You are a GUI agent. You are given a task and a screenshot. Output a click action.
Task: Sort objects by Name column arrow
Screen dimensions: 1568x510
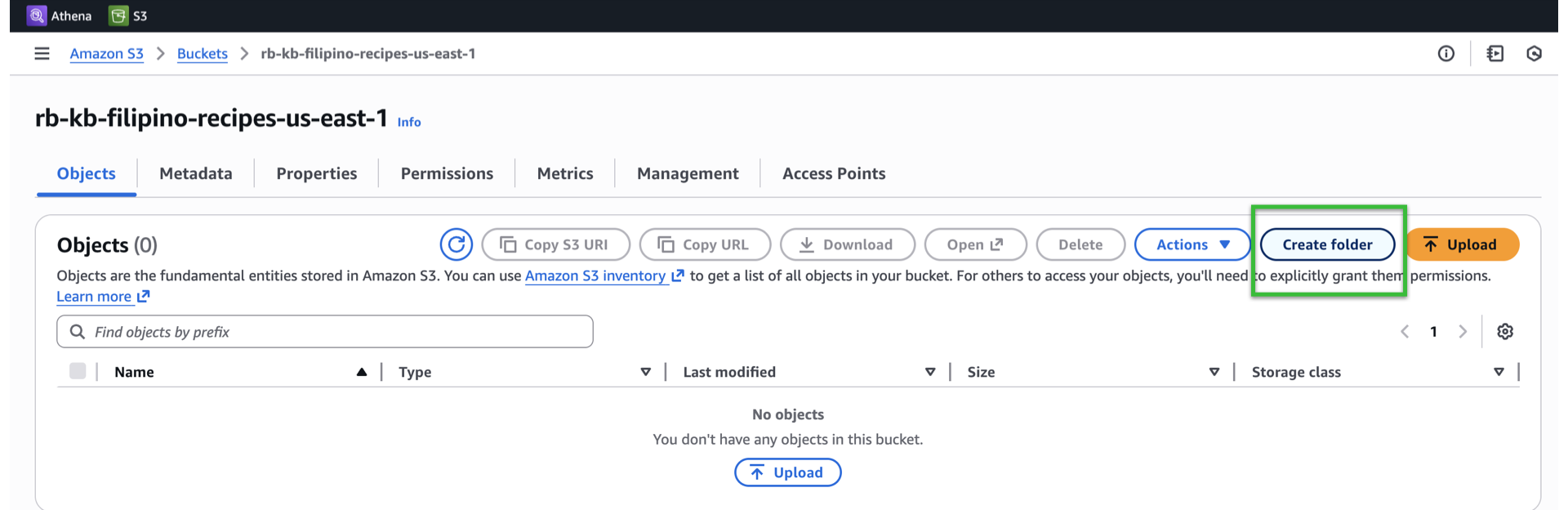click(361, 372)
